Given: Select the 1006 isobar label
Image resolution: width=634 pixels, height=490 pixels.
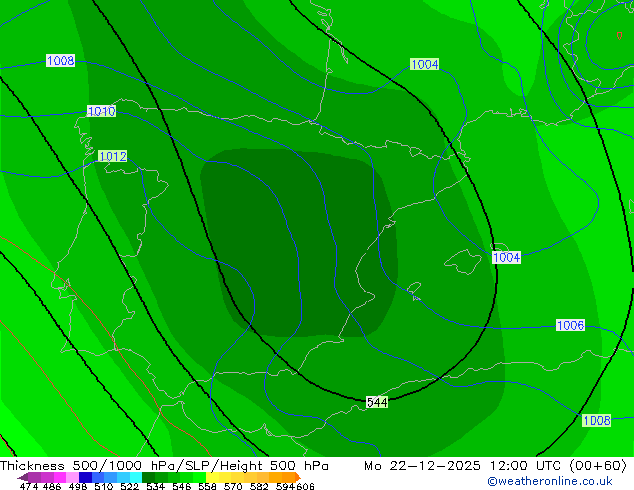Looking at the screenshot, I should [x=570, y=325].
